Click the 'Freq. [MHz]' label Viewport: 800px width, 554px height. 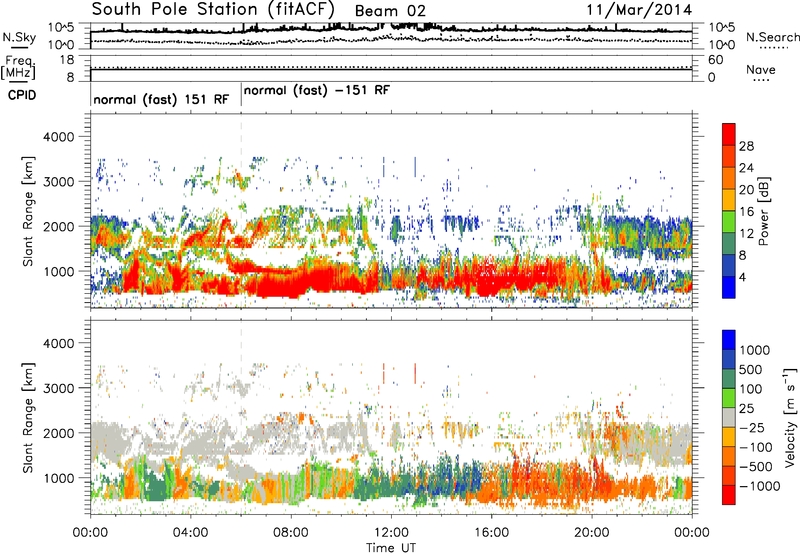19,67
